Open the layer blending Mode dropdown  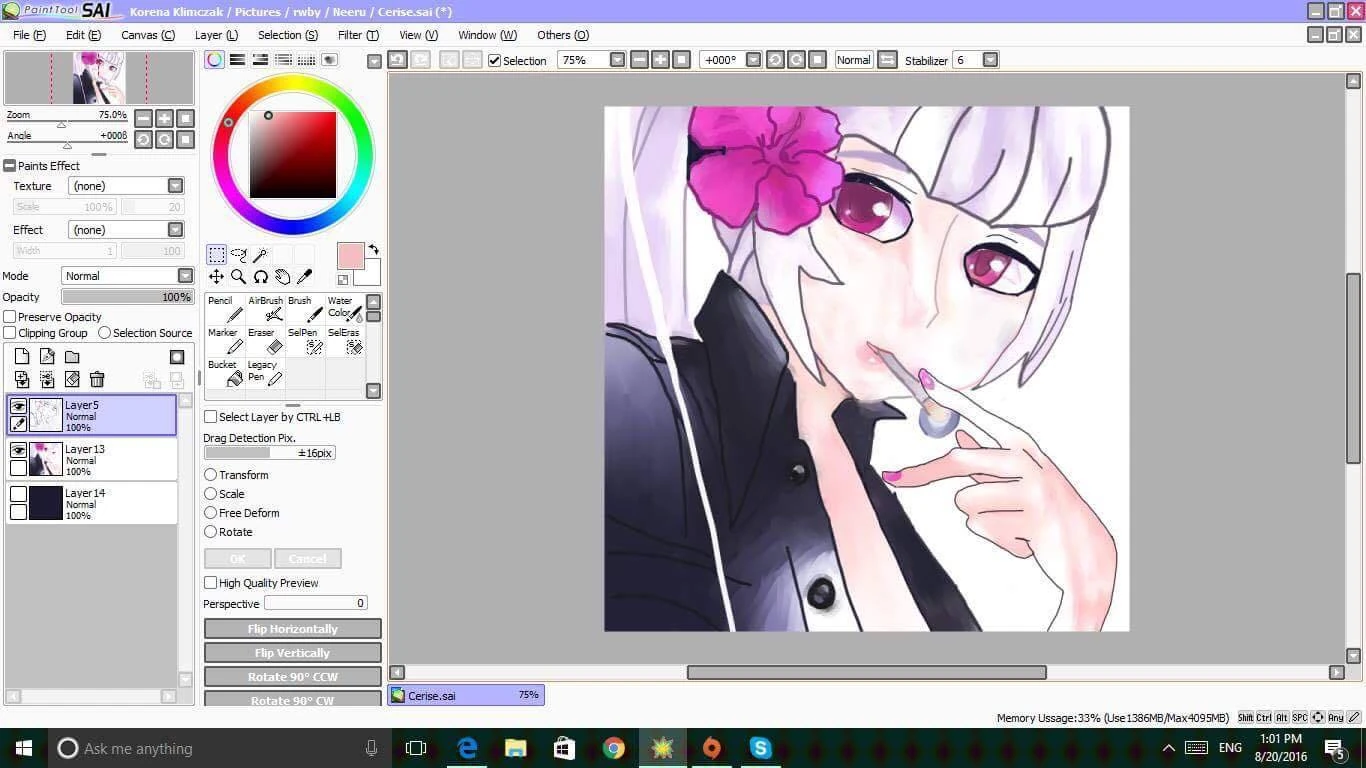coord(185,276)
